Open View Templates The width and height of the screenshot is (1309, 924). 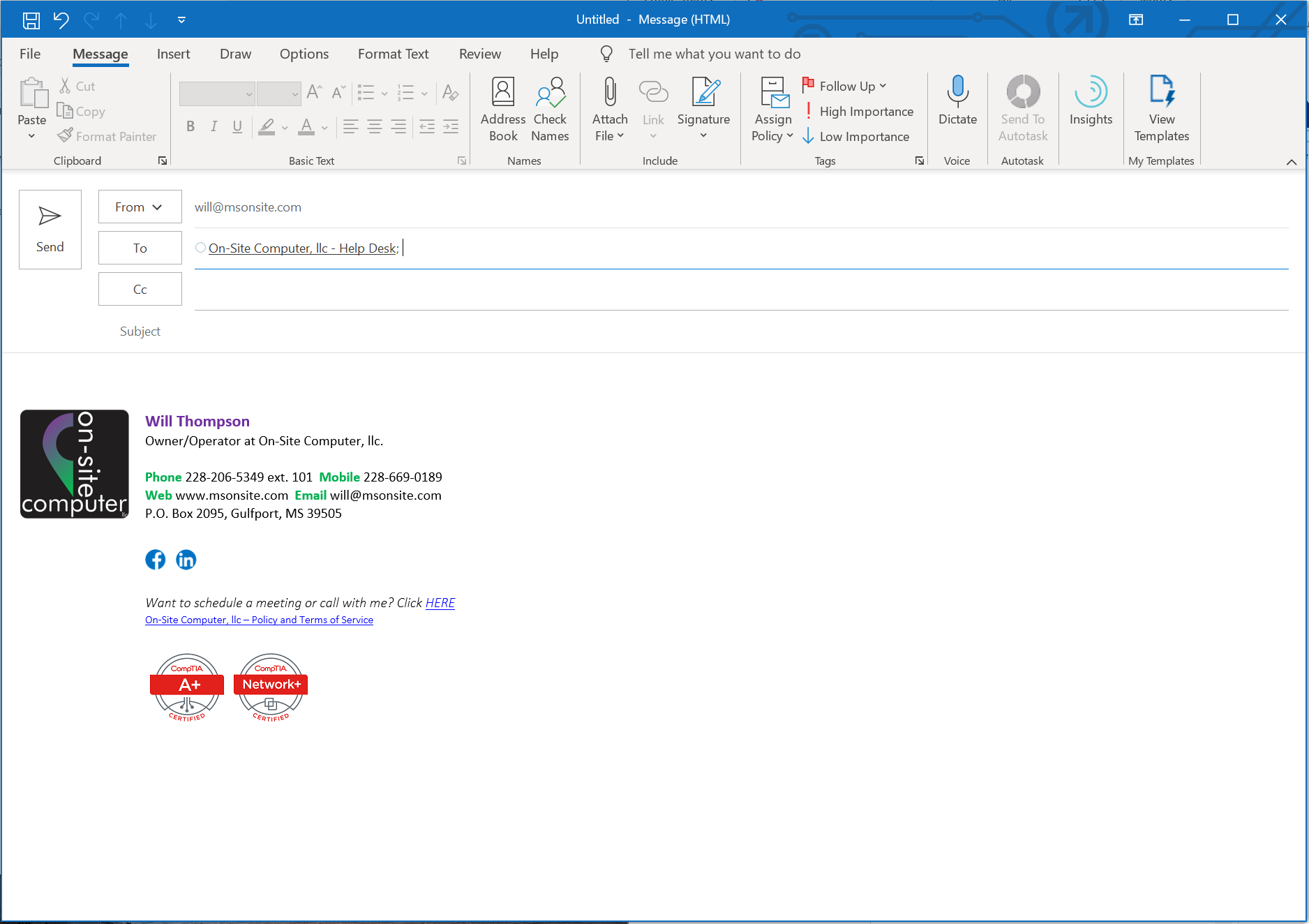[x=1162, y=110]
